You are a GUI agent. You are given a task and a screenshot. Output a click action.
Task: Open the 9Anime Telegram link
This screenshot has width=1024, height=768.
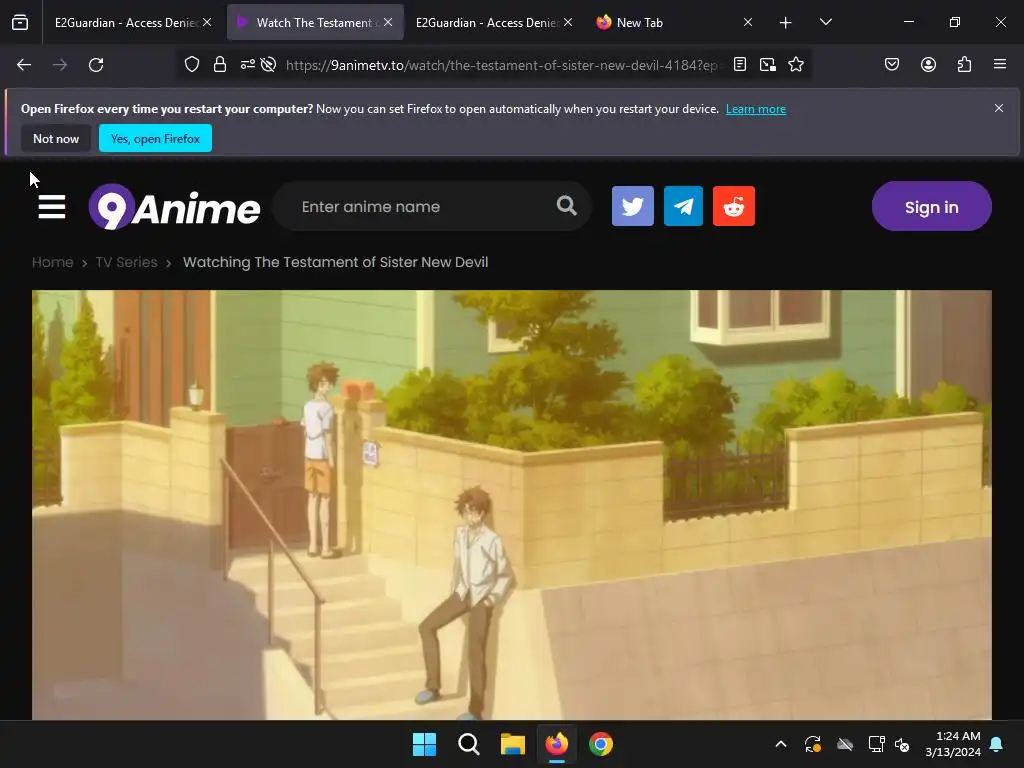pos(683,206)
